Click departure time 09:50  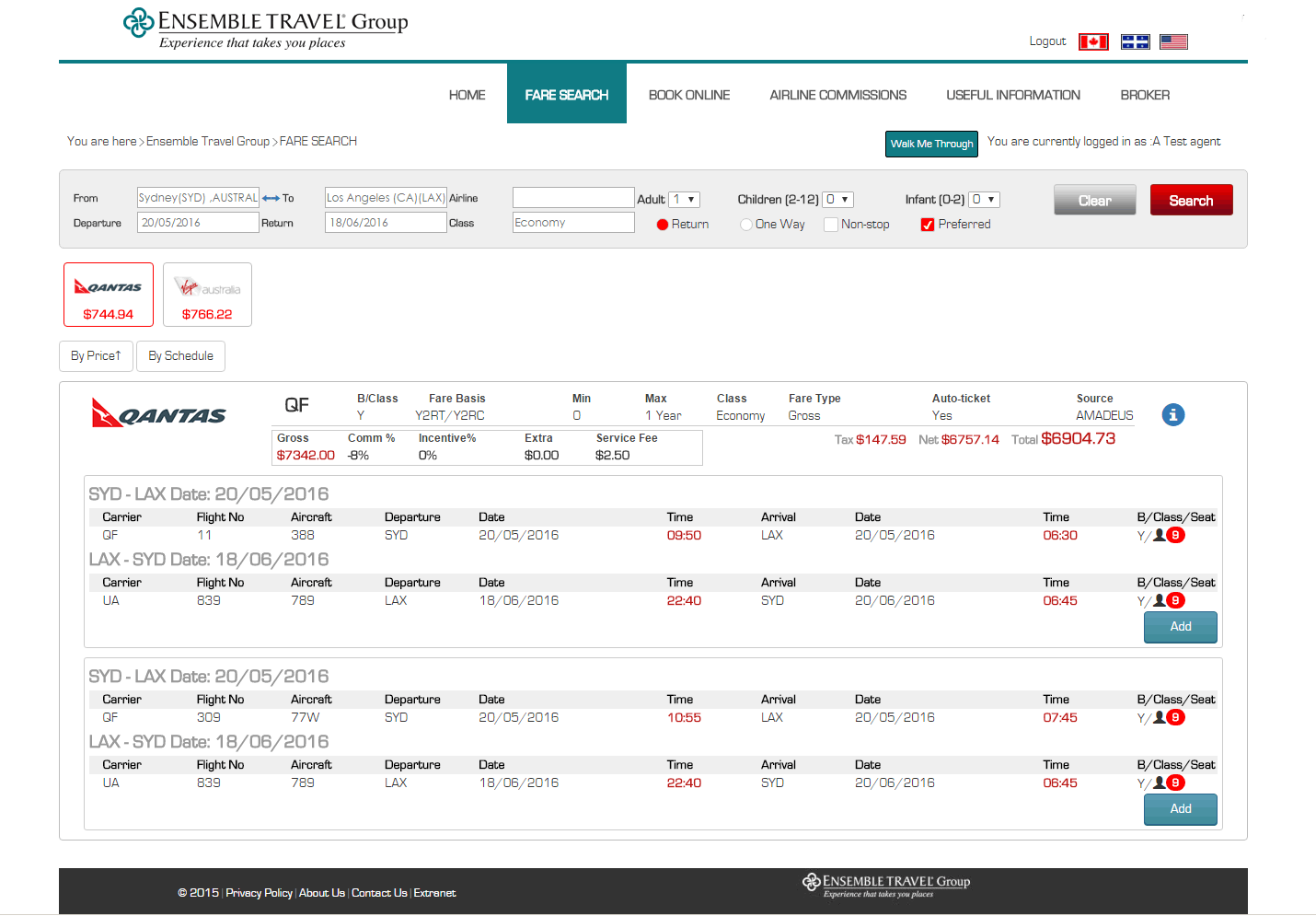point(684,536)
